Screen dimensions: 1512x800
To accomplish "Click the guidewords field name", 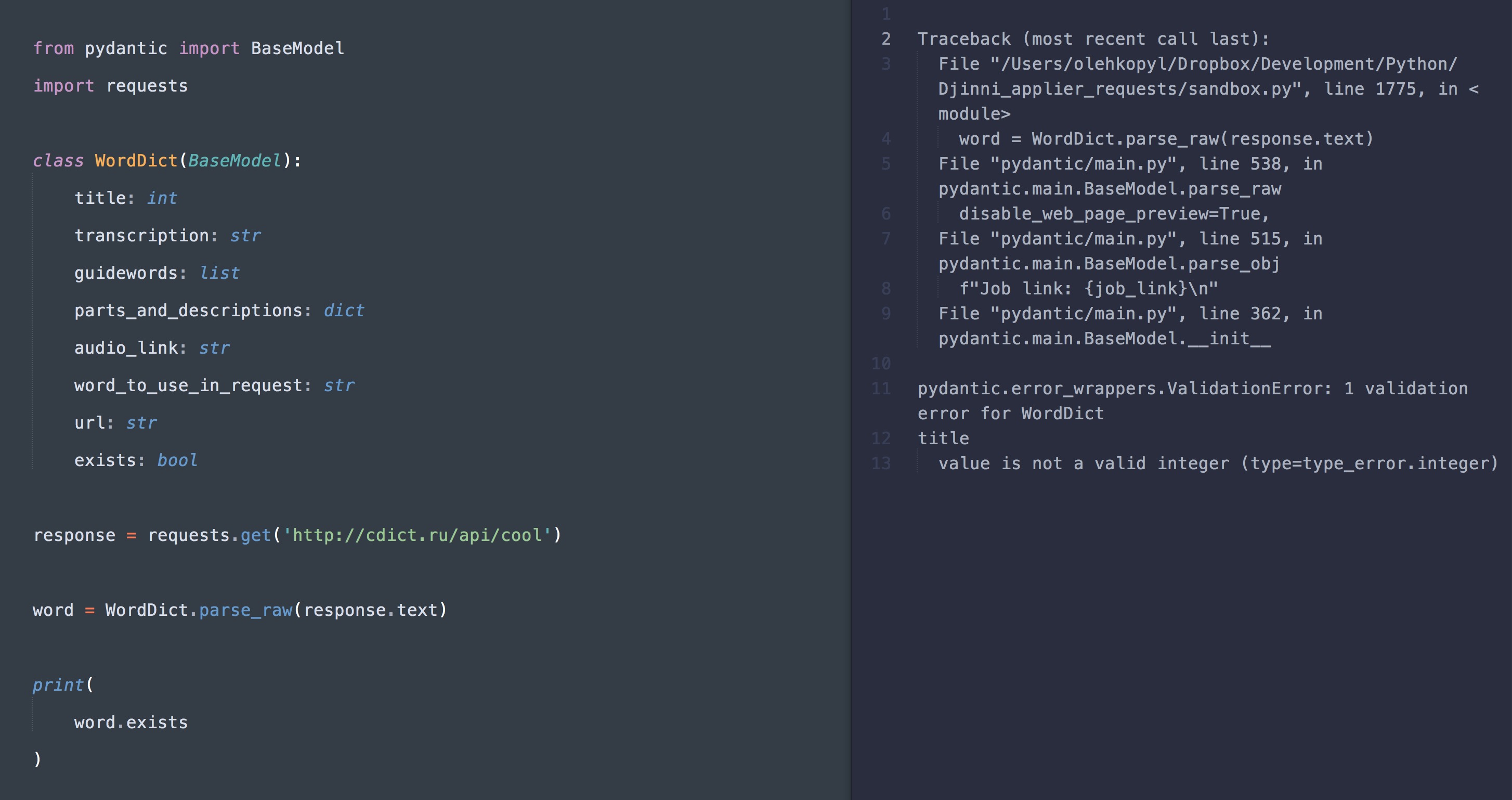I will 126,273.
